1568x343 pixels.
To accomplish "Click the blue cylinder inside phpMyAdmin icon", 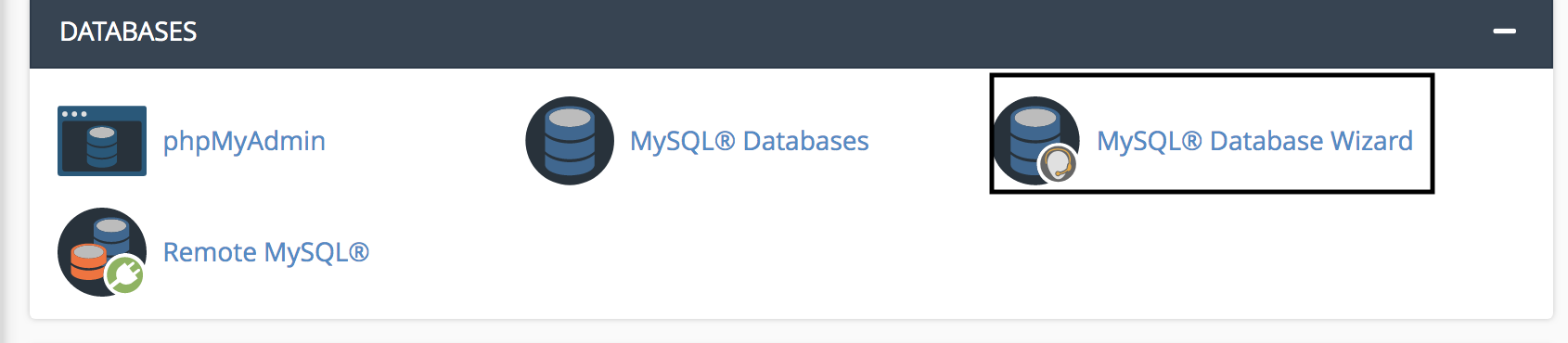I will (102, 146).
